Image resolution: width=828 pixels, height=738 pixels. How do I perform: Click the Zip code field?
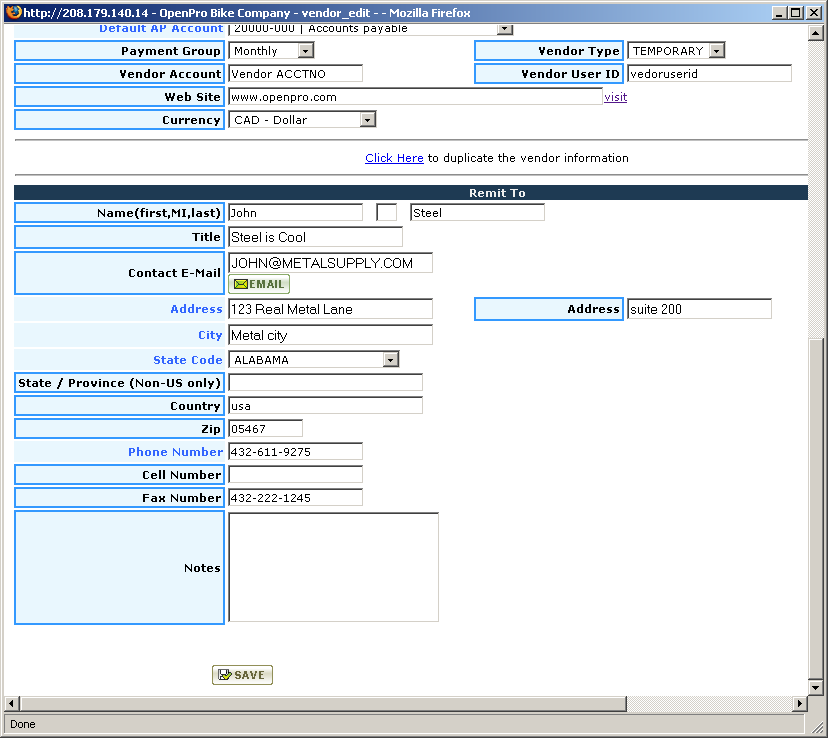pos(265,429)
